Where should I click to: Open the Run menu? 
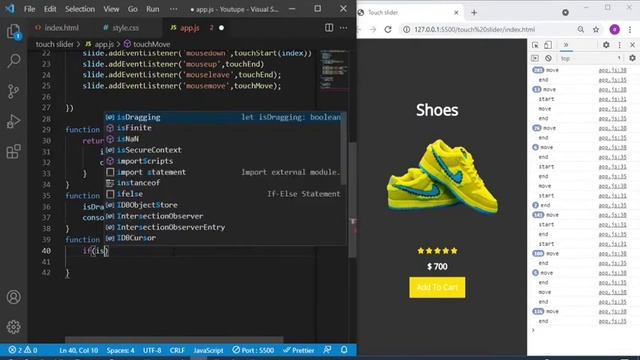pyautogui.click(x=153, y=9)
